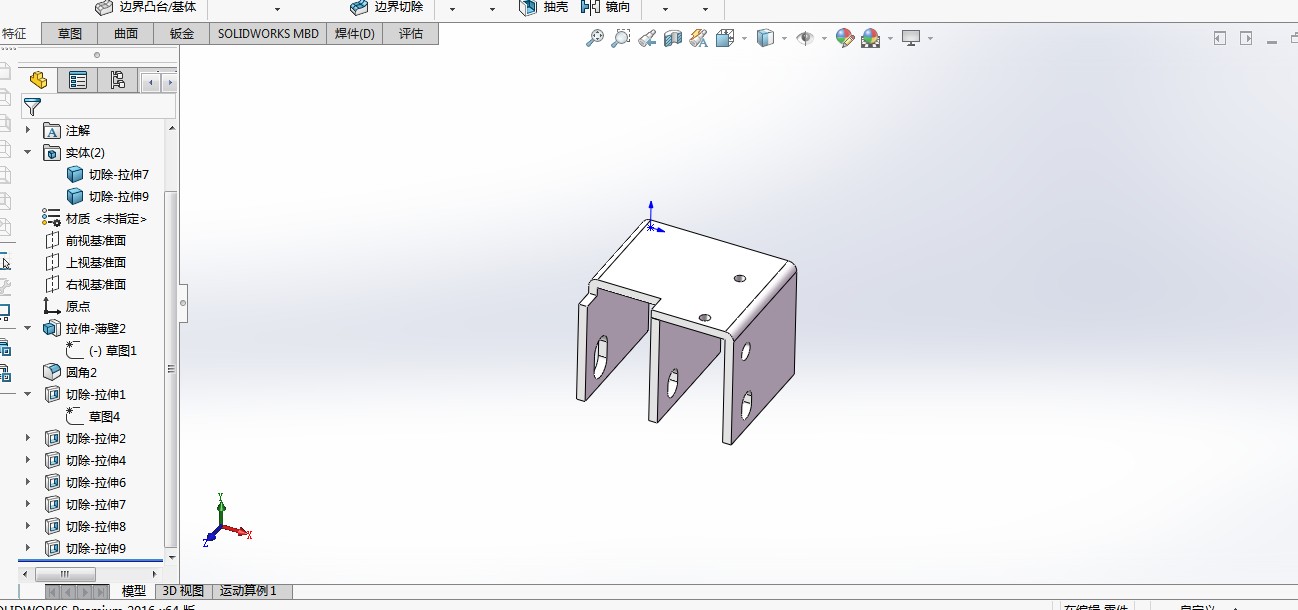Switch to the 草图 (Sketch) tab
This screenshot has width=1298, height=610.
[70, 33]
